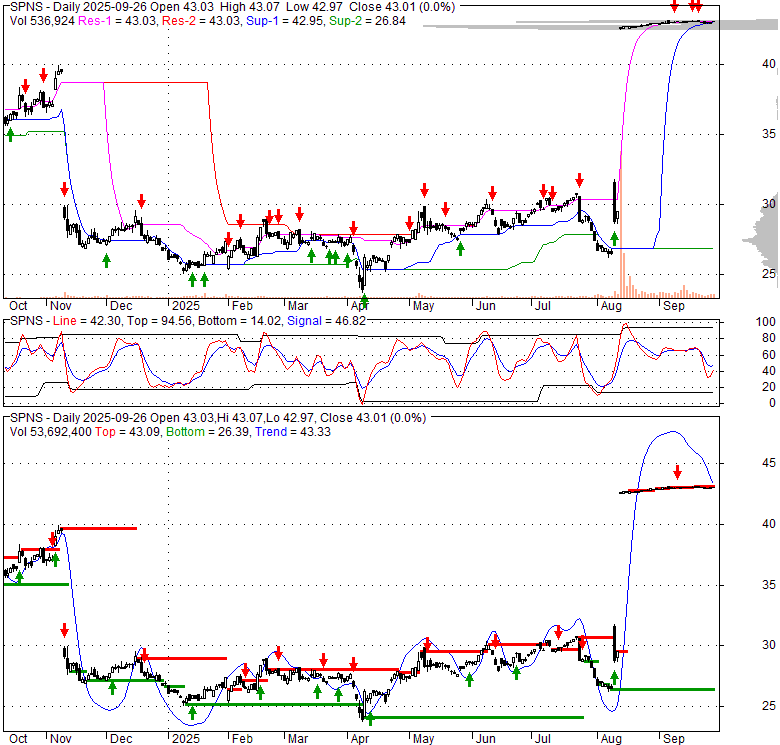Click the 'Sep' month label under bottom chart
The width and height of the screenshot is (780, 745).
pos(674,739)
